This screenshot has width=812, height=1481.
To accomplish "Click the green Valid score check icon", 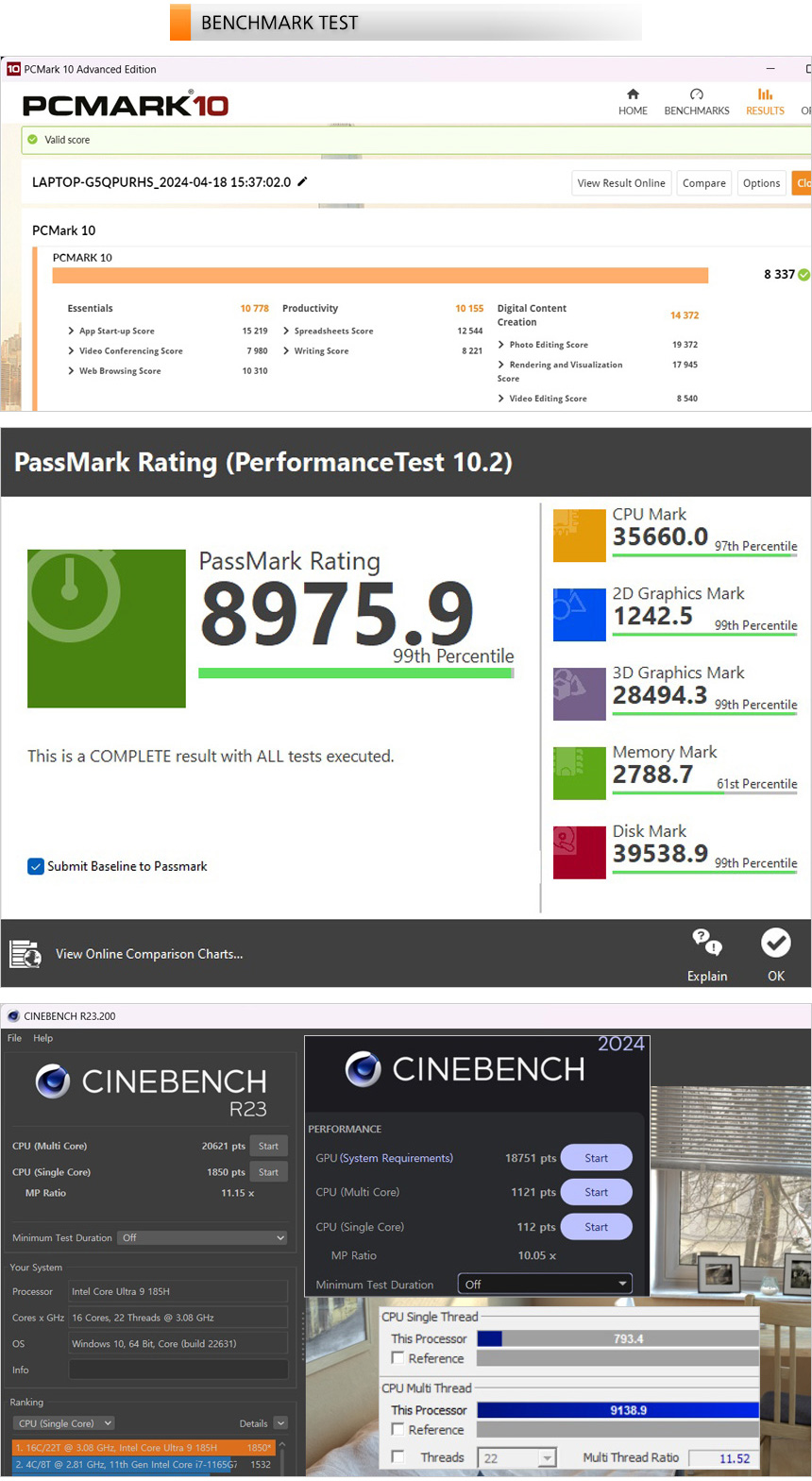I will pos(33,140).
